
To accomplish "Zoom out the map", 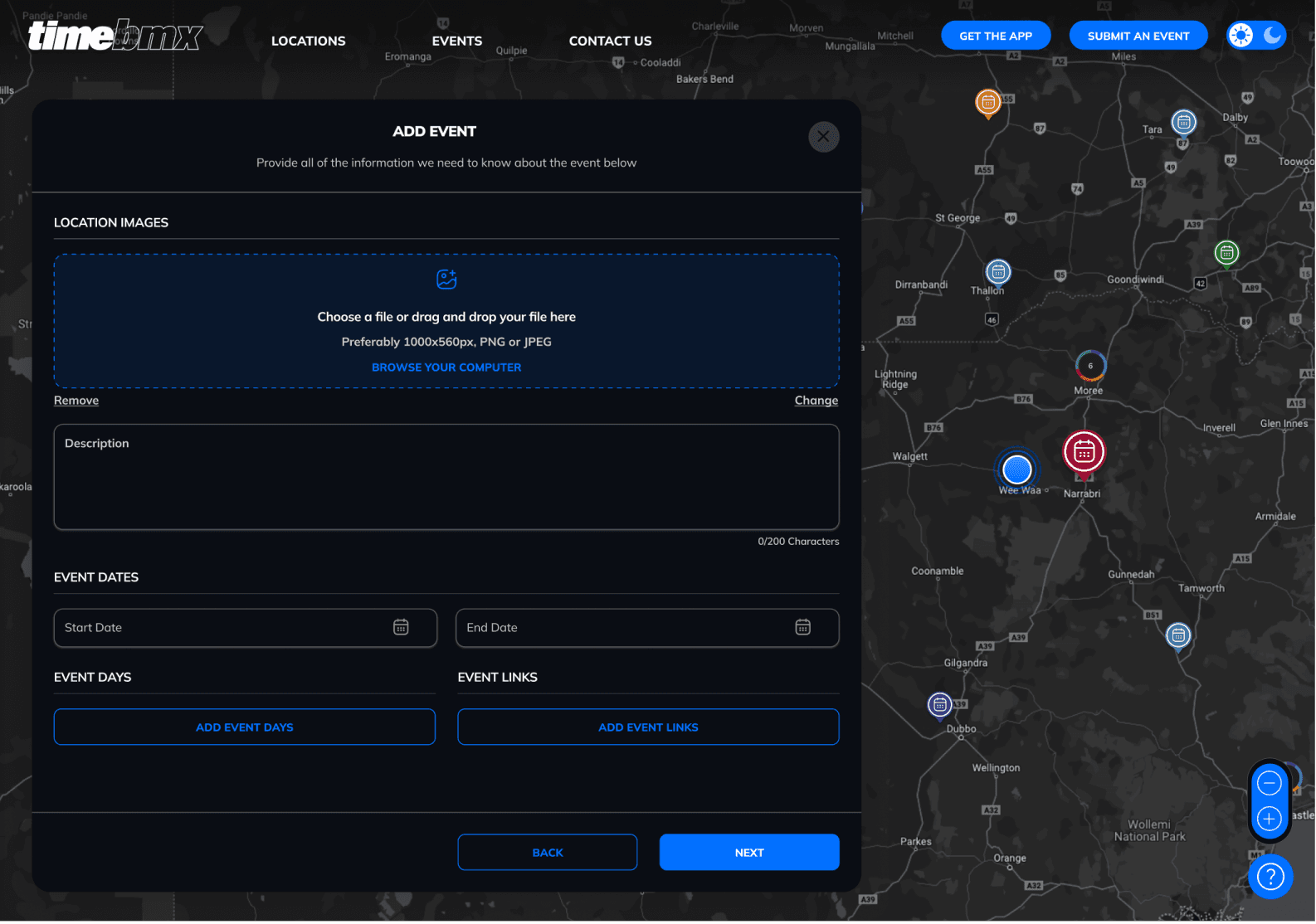I will [1270, 783].
